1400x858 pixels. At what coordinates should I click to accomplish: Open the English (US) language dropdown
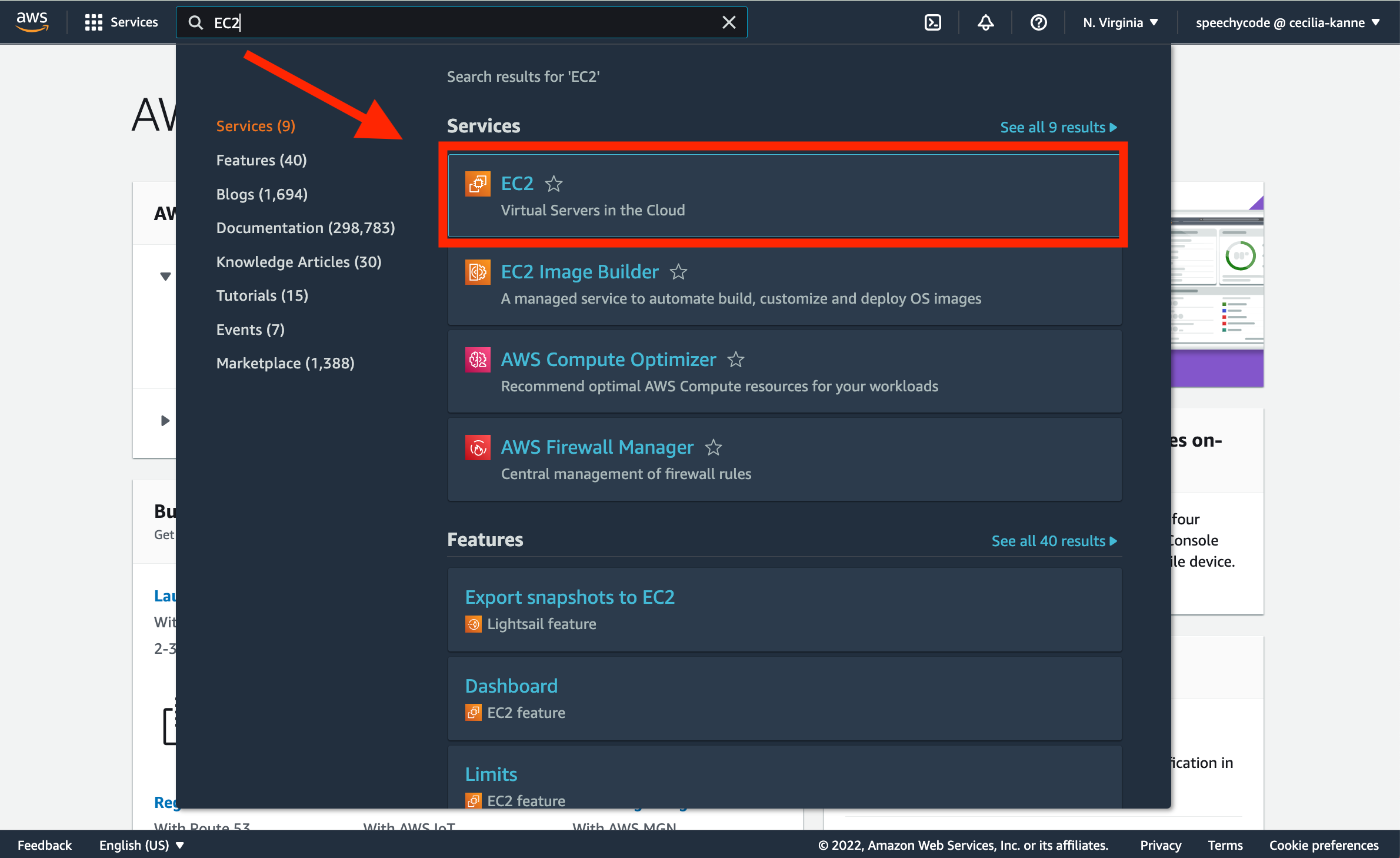pyautogui.click(x=142, y=845)
